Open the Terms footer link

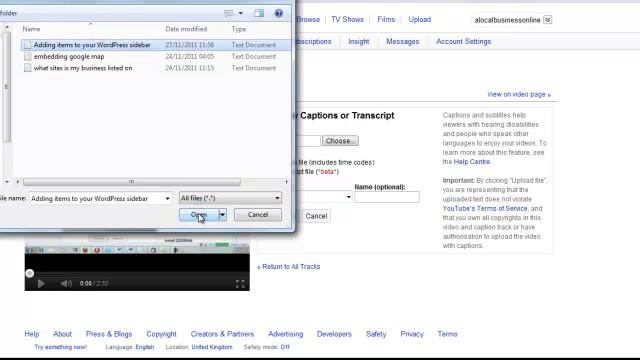point(447,334)
